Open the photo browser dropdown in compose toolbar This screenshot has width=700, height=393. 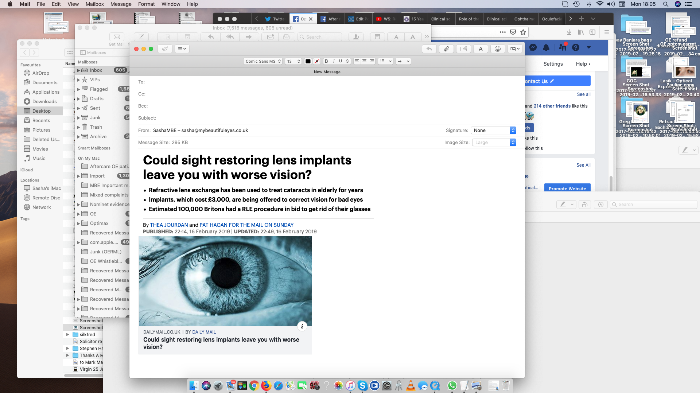(515, 49)
